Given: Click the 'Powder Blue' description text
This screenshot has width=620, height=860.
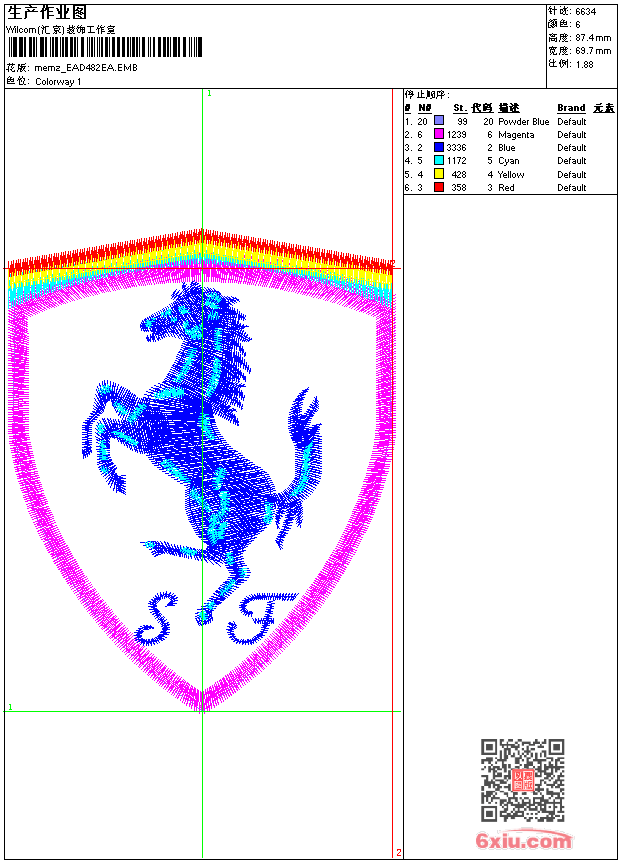Looking at the screenshot, I should point(523,121).
